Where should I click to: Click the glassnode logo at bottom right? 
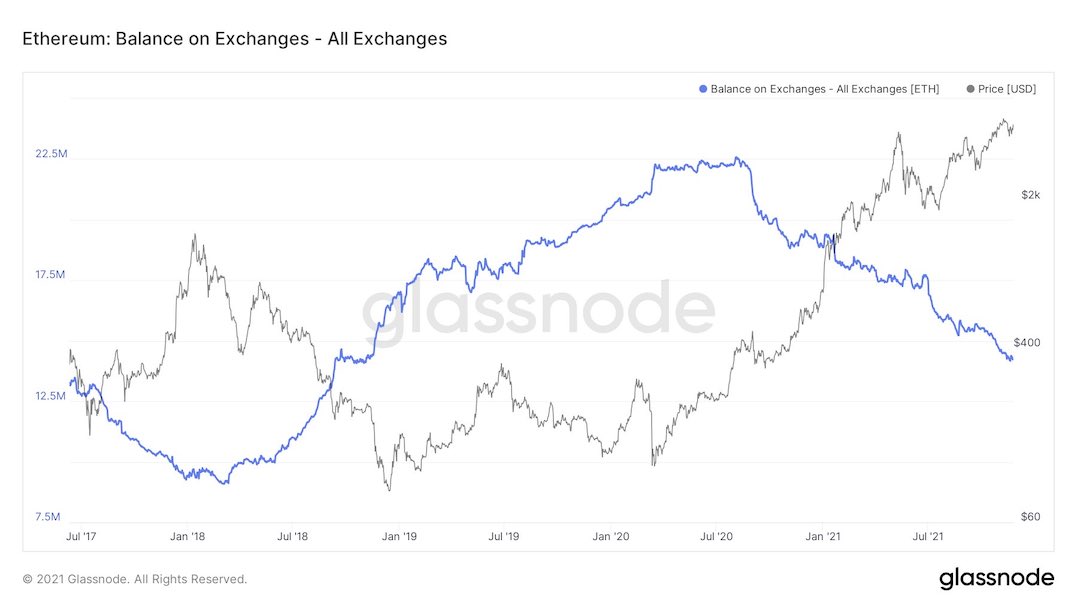(996, 578)
